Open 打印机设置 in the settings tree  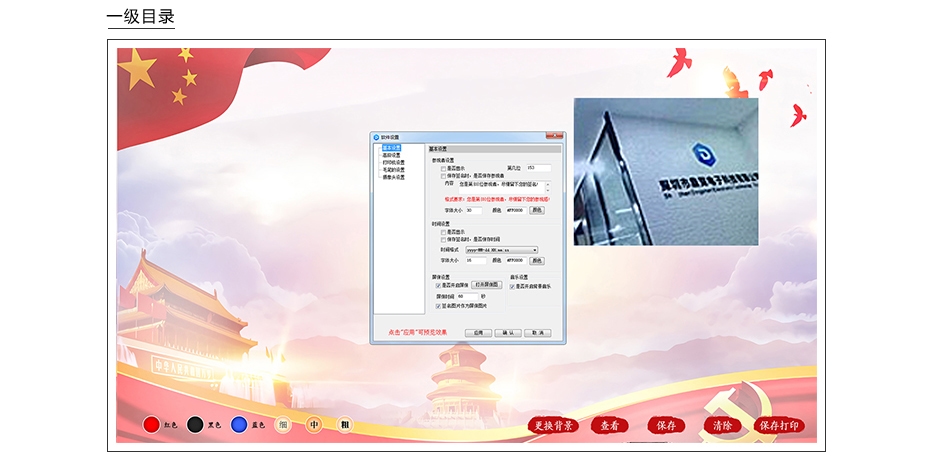(x=393, y=163)
